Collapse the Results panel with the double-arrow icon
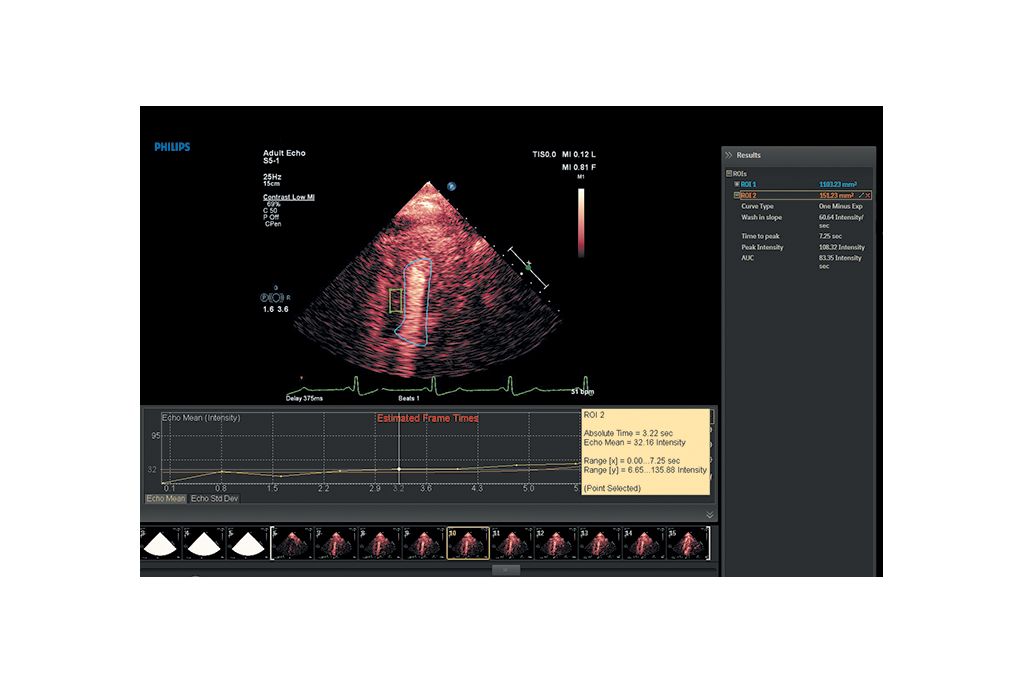This screenshot has height=683, width=1024. 728,155
